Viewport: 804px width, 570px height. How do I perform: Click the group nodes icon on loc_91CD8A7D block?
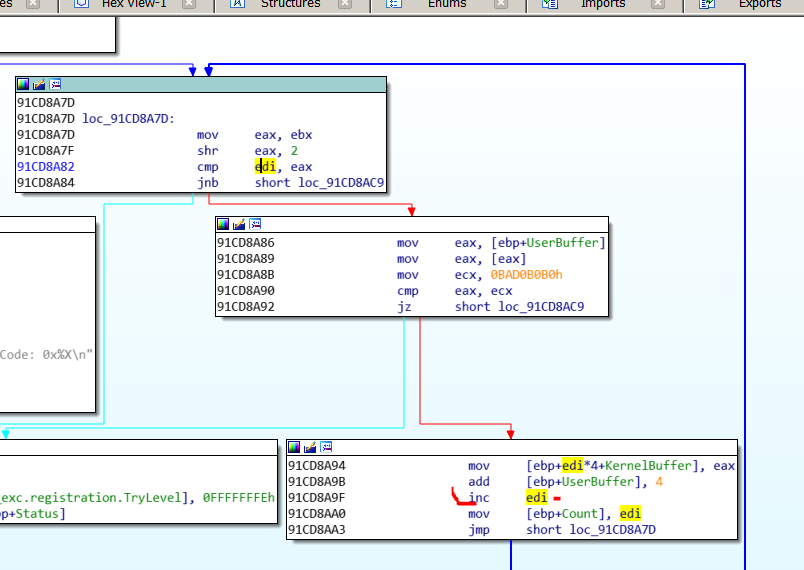[x=54, y=85]
